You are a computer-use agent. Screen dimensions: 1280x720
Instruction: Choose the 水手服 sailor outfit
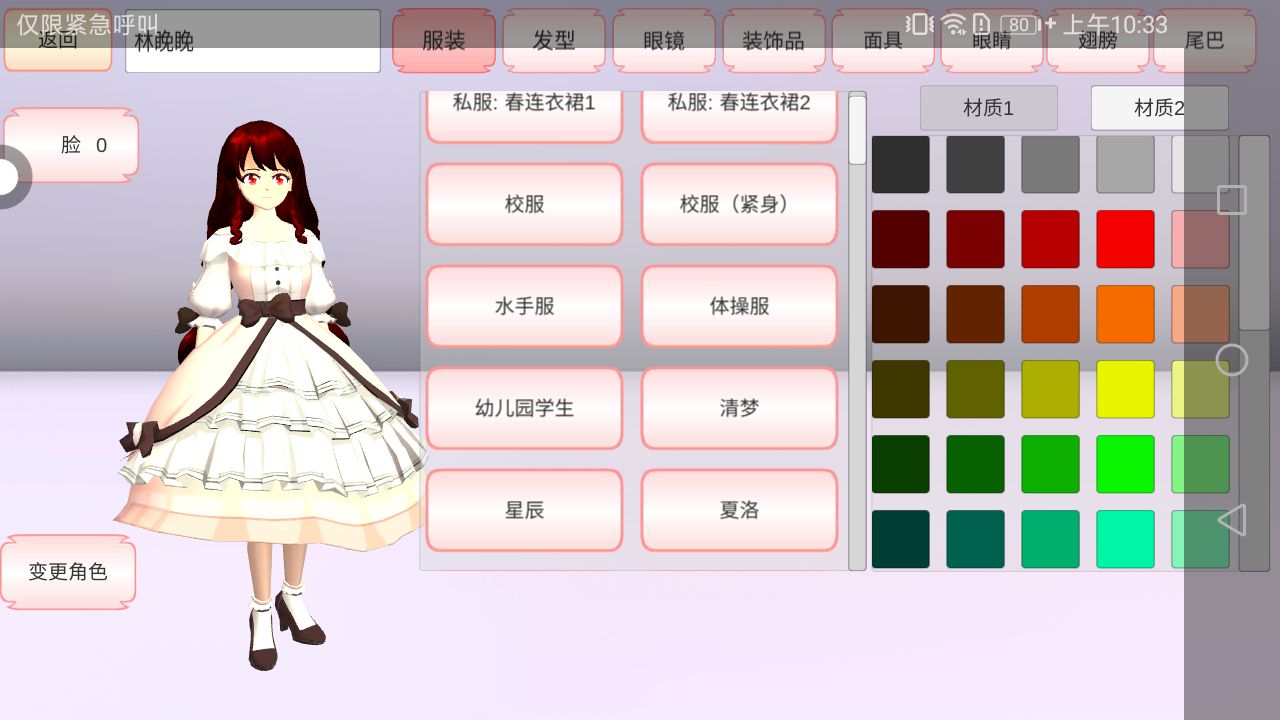[524, 306]
